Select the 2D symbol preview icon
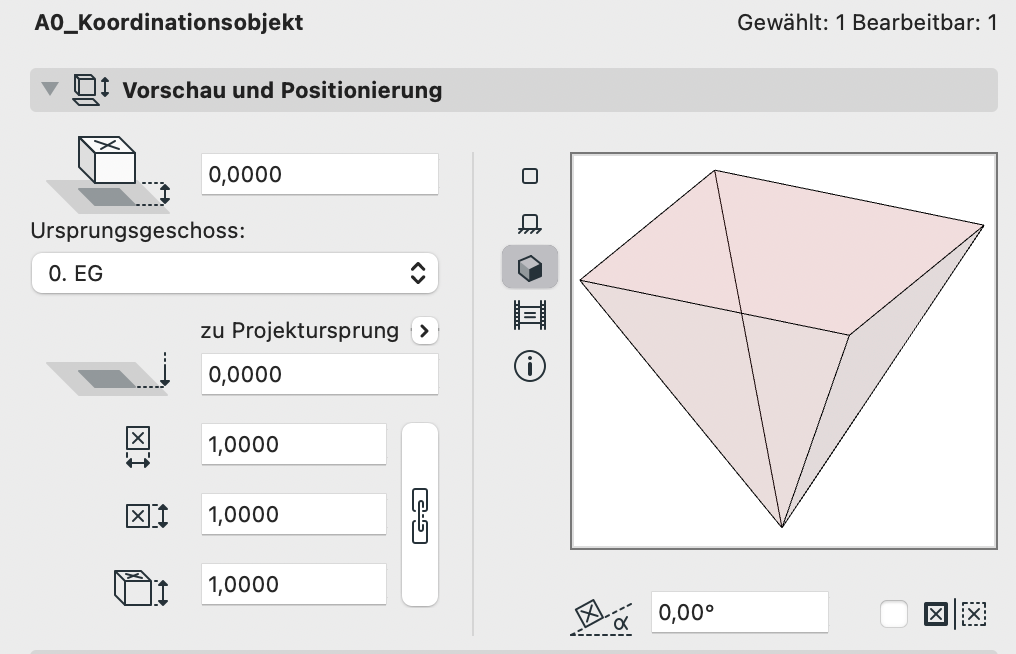The image size is (1016, 654). tap(529, 176)
